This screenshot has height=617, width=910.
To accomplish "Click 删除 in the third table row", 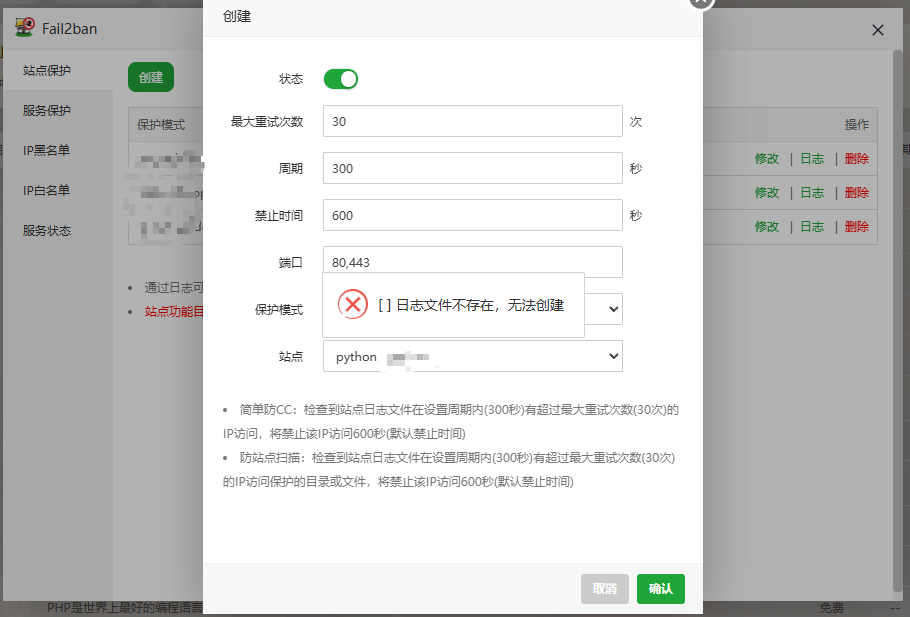I will pyautogui.click(x=857, y=226).
